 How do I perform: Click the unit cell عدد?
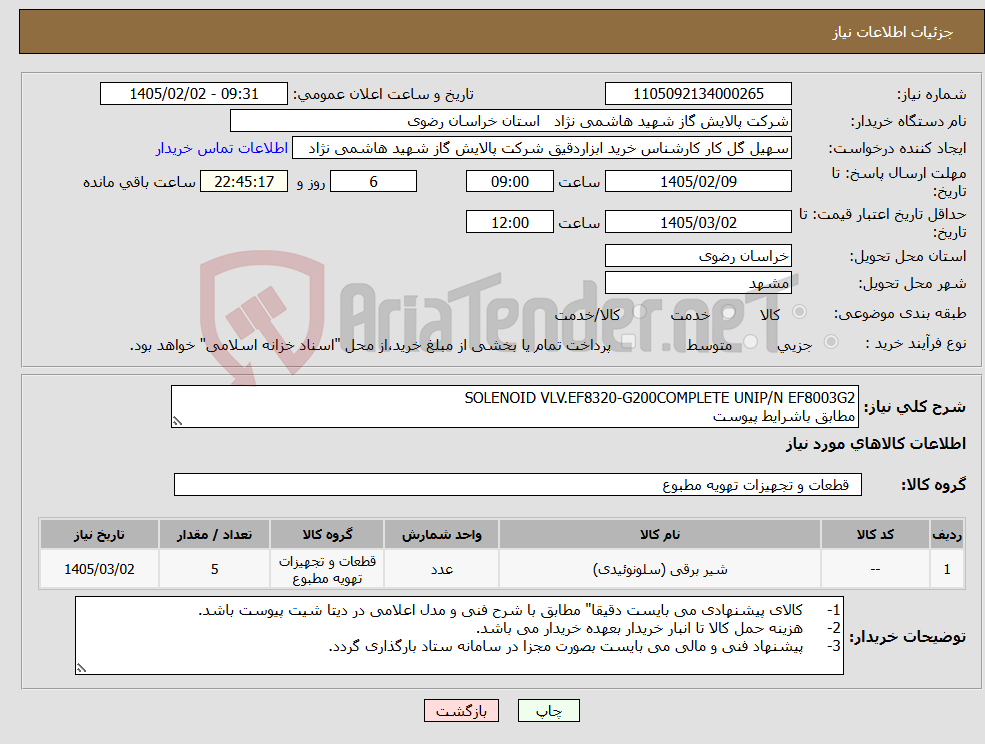pos(442,569)
